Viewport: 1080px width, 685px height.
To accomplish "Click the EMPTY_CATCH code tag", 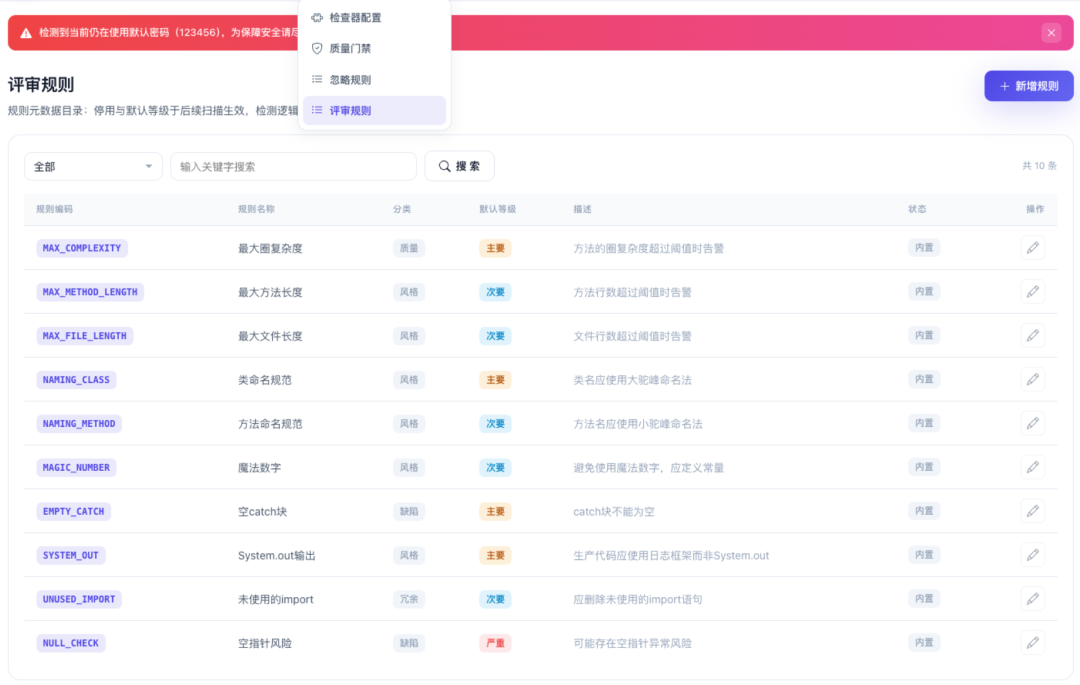I will (74, 511).
